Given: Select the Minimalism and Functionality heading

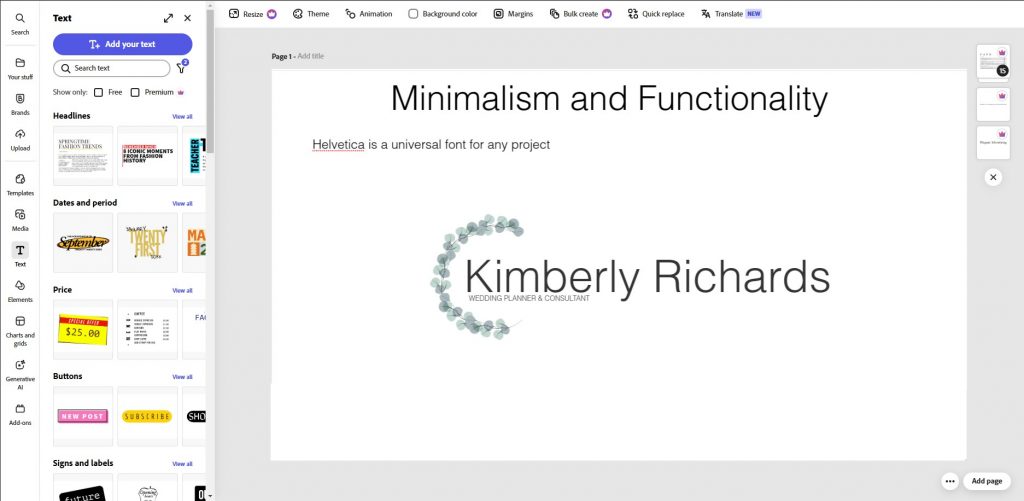Looking at the screenshot, I should (609, 99).
